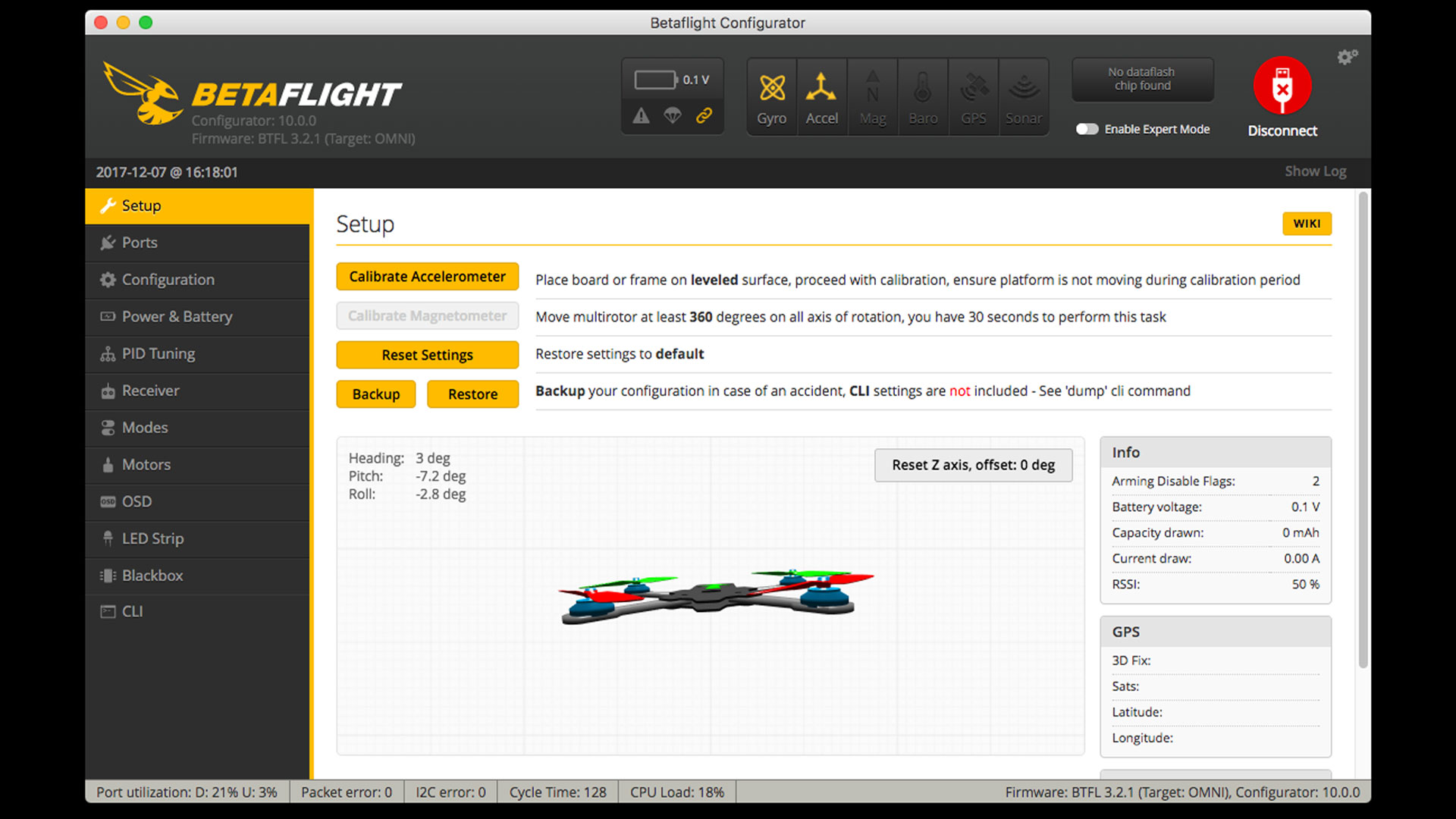
Task: Open the Setup tab
Action: [199, 206]
